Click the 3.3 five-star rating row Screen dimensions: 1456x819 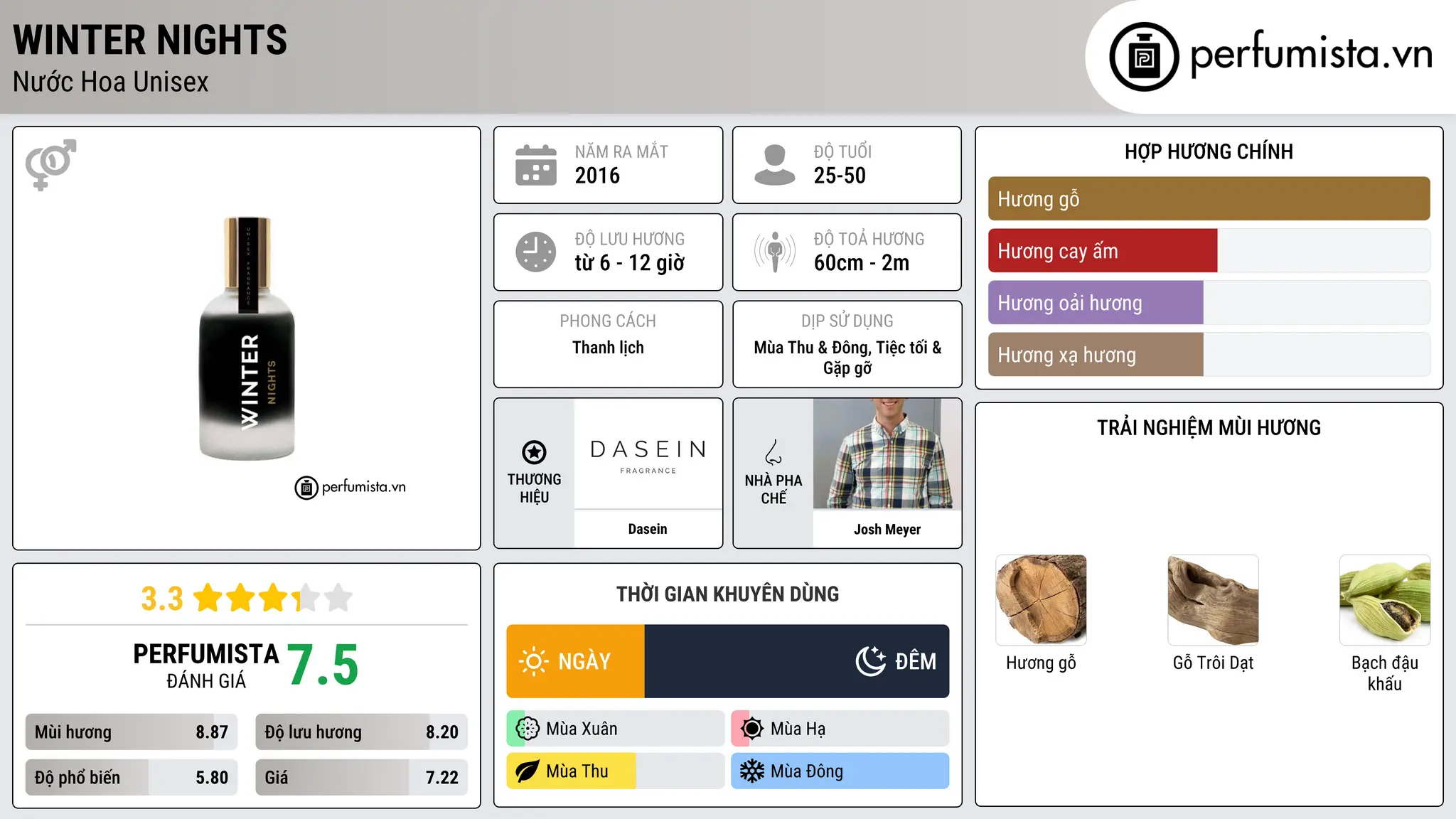247,598
